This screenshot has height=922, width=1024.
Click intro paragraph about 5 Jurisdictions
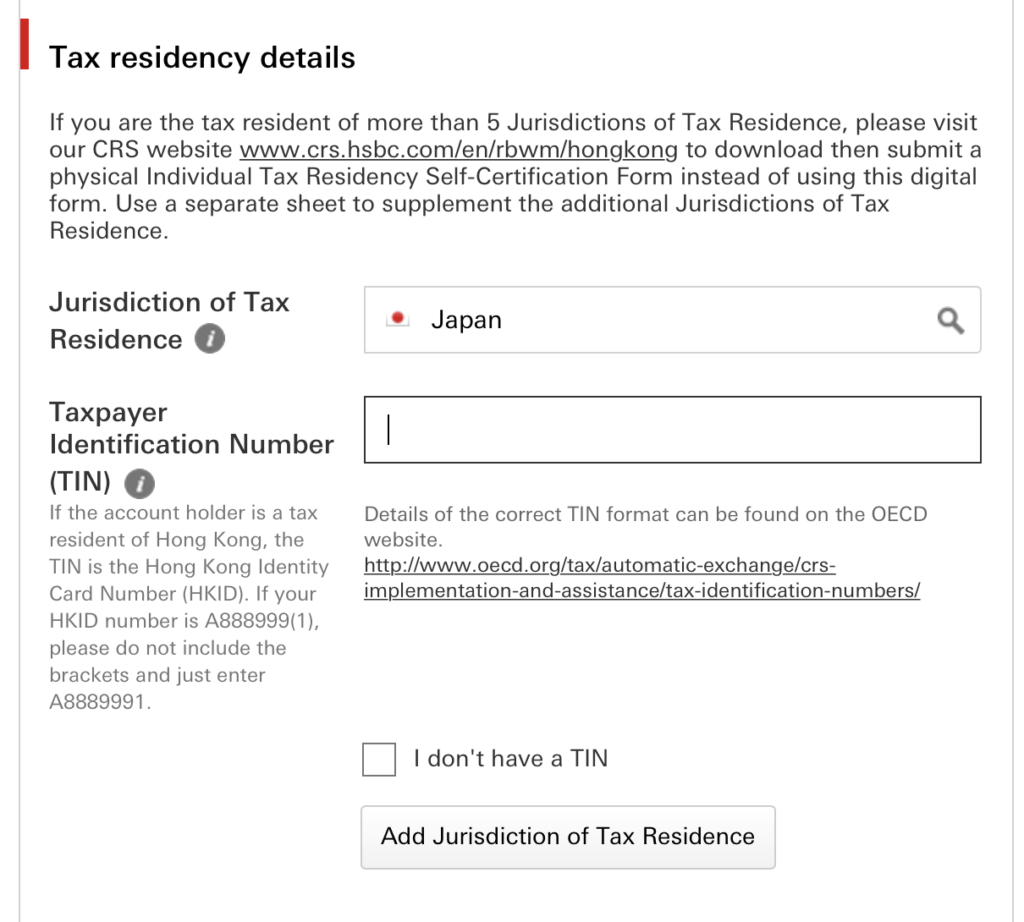coord(514,177)
